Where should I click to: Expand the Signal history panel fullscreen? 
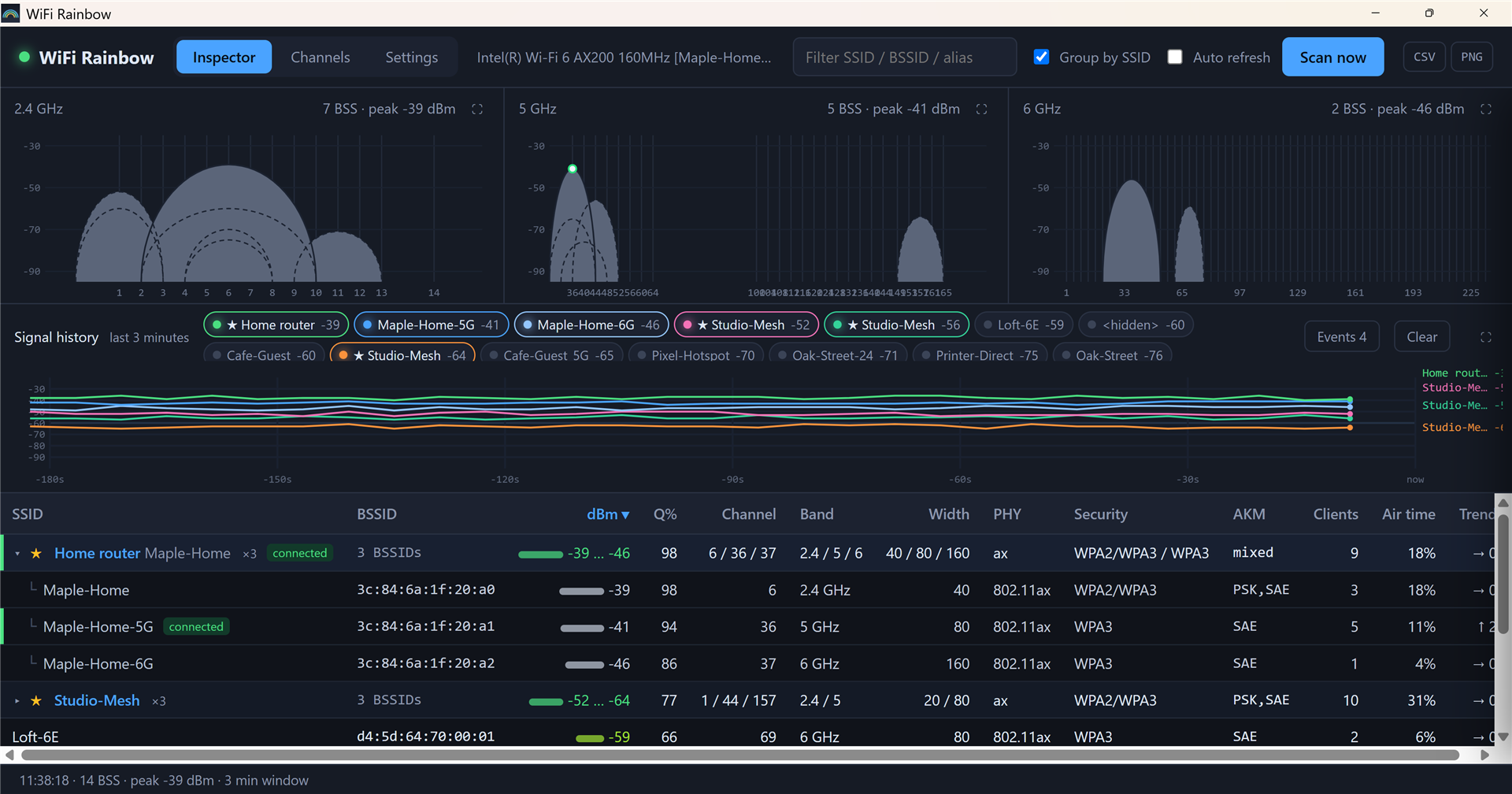coord(1486,337)
